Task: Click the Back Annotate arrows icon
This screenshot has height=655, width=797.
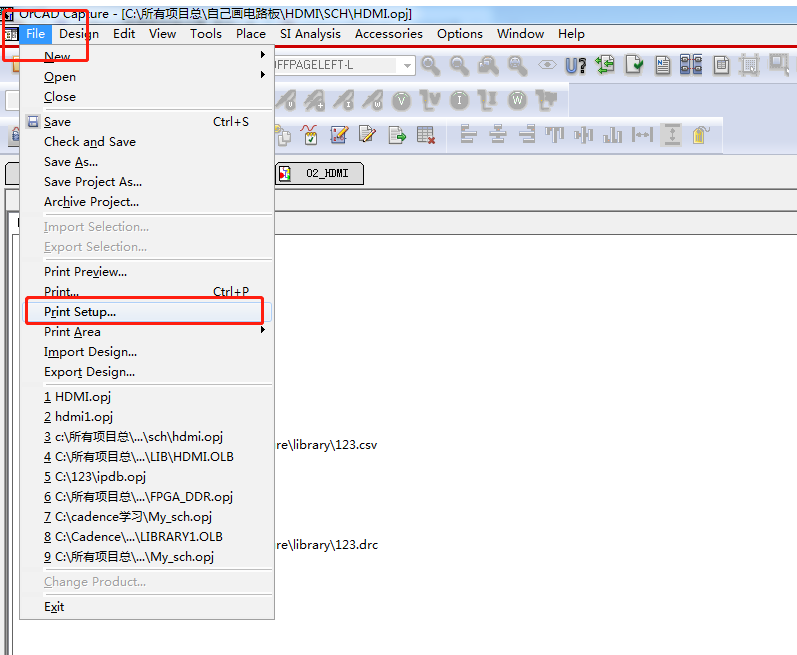Action: [605, 66]
